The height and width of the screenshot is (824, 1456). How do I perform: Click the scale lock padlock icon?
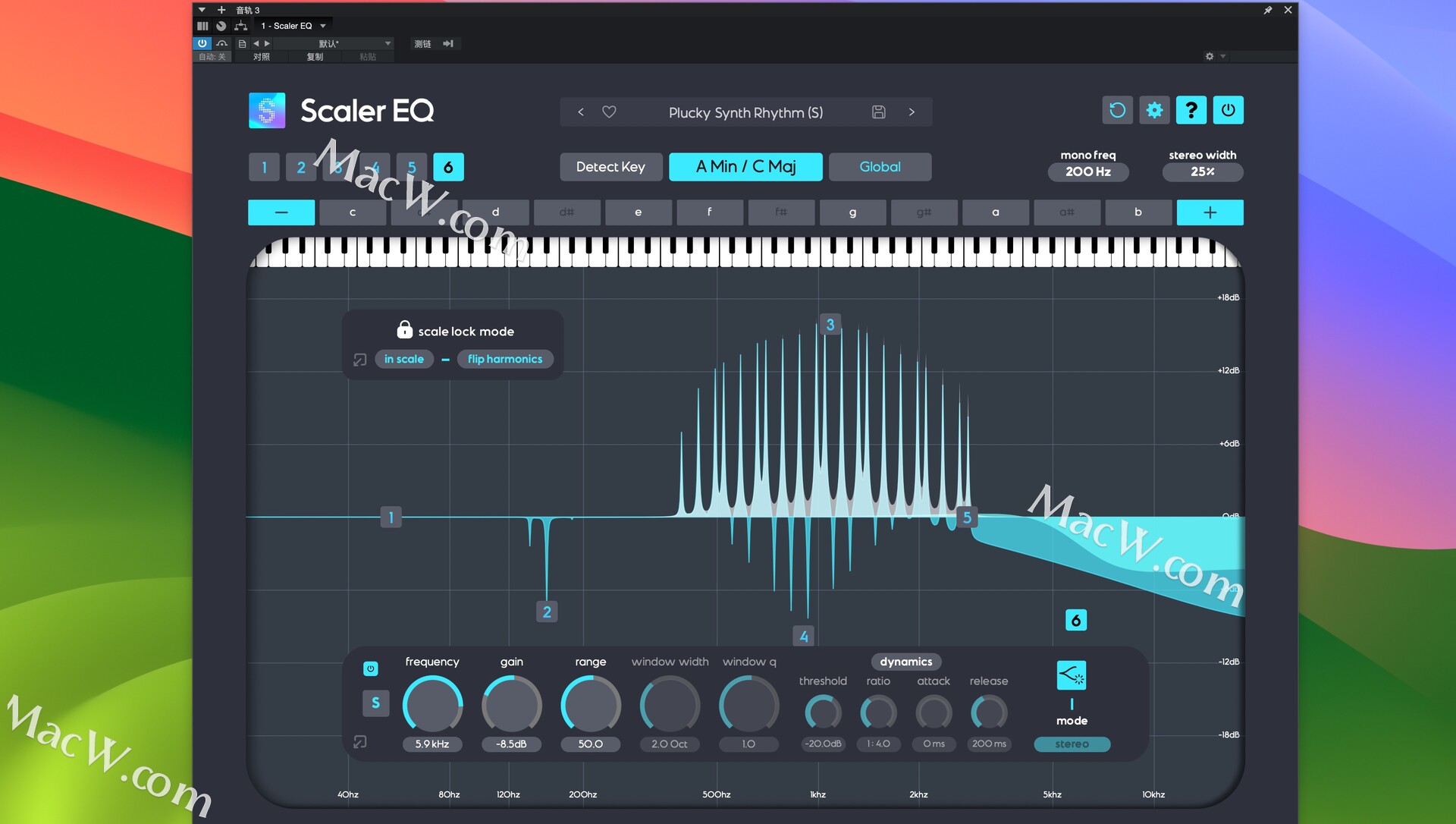pyautogui.click(x=404, y=329)
